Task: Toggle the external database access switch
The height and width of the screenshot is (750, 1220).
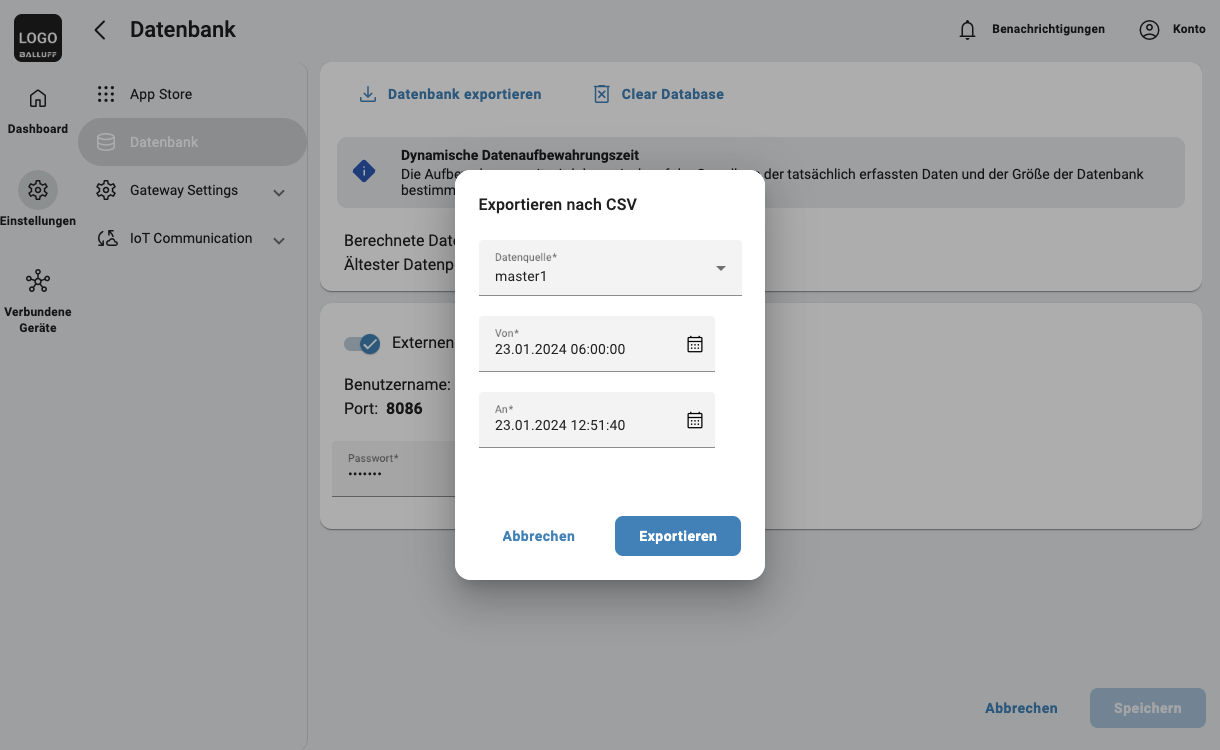Action: pos(361,343)
